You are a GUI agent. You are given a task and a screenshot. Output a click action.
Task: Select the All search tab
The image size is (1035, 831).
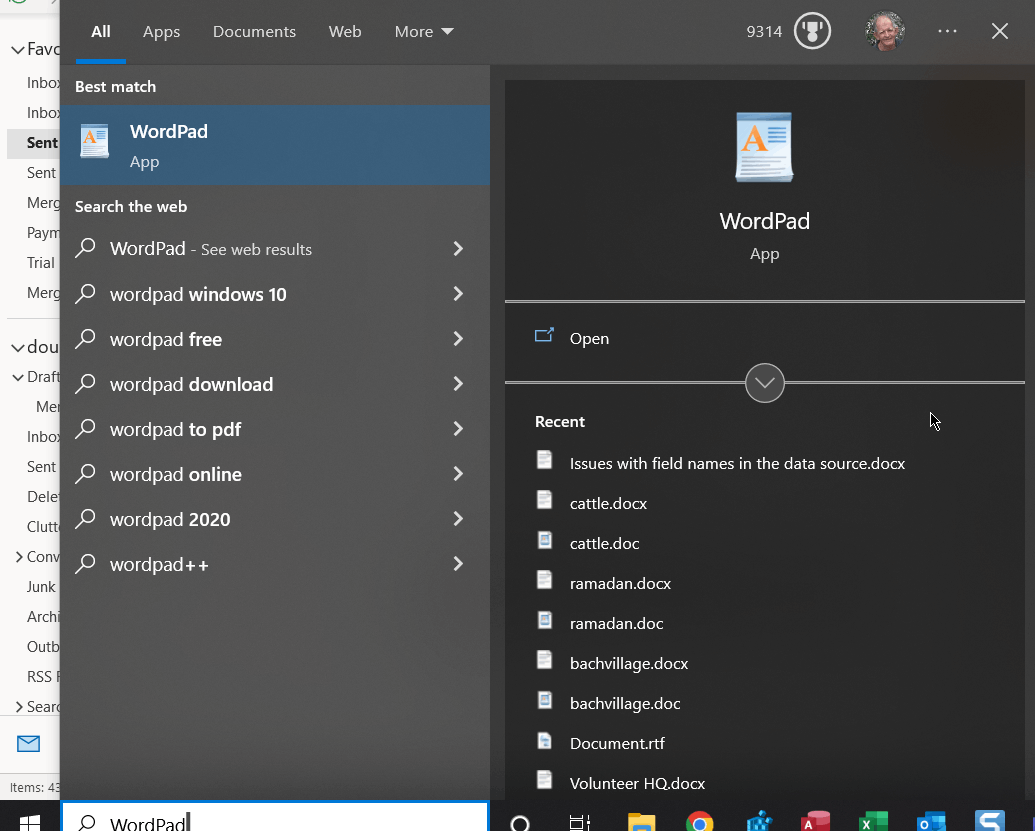click(x=100, y=32)
